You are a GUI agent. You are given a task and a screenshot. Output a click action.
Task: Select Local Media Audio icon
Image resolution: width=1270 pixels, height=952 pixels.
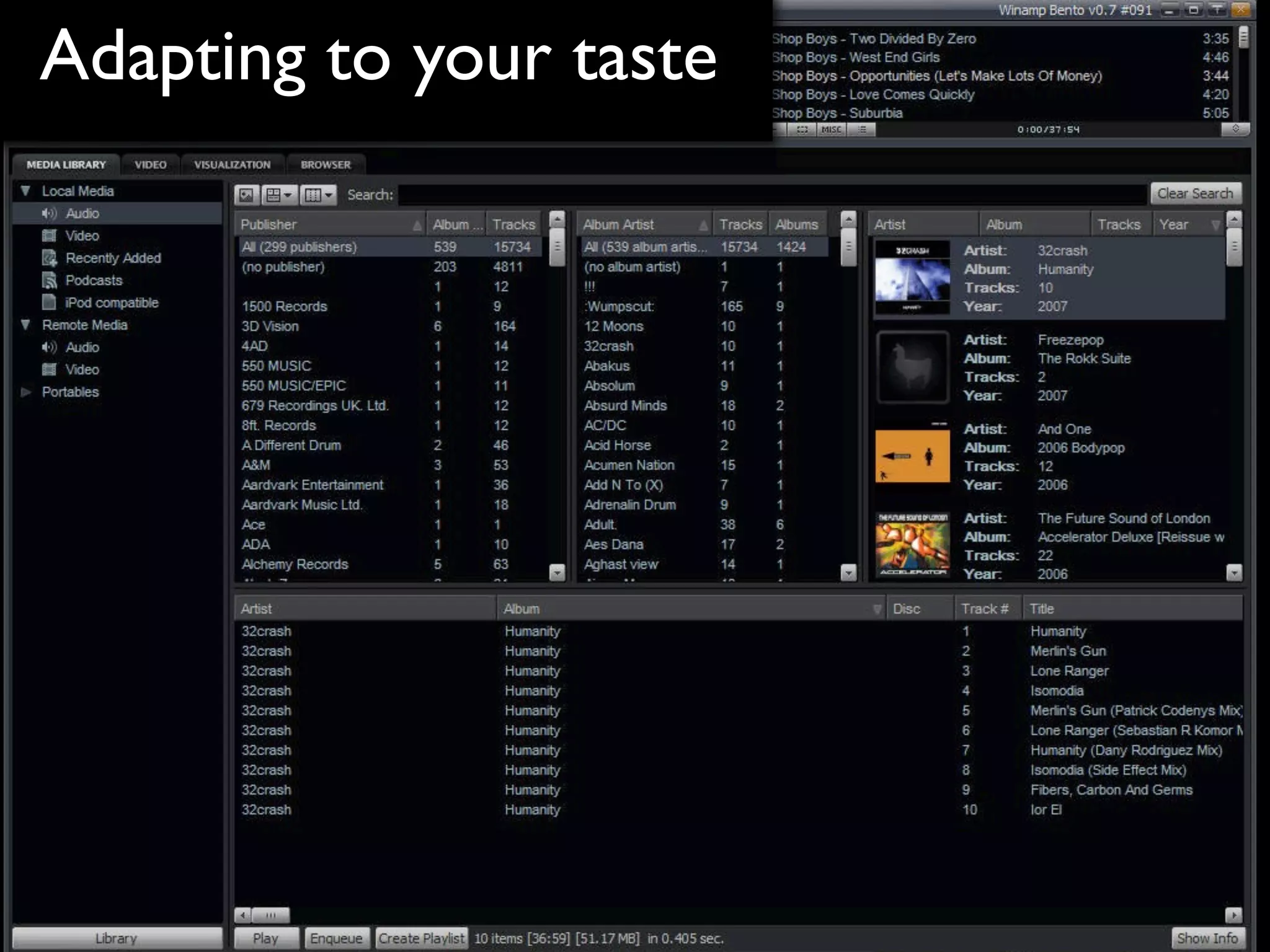coord(49,213)
